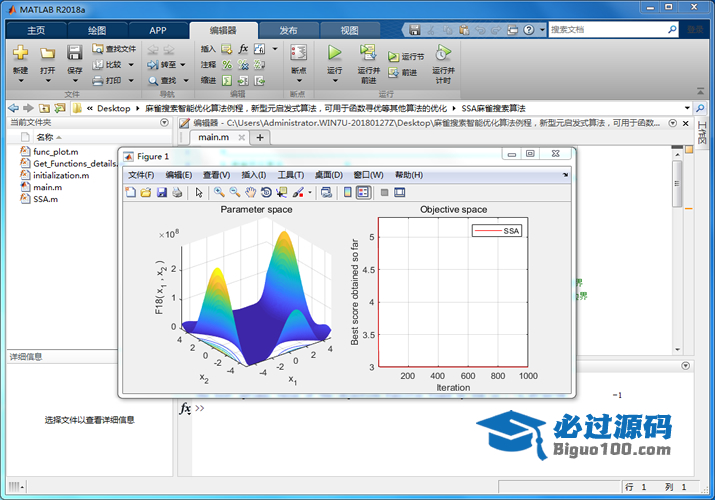Expand the New (新建) dropdown arrow

(21, 81)
